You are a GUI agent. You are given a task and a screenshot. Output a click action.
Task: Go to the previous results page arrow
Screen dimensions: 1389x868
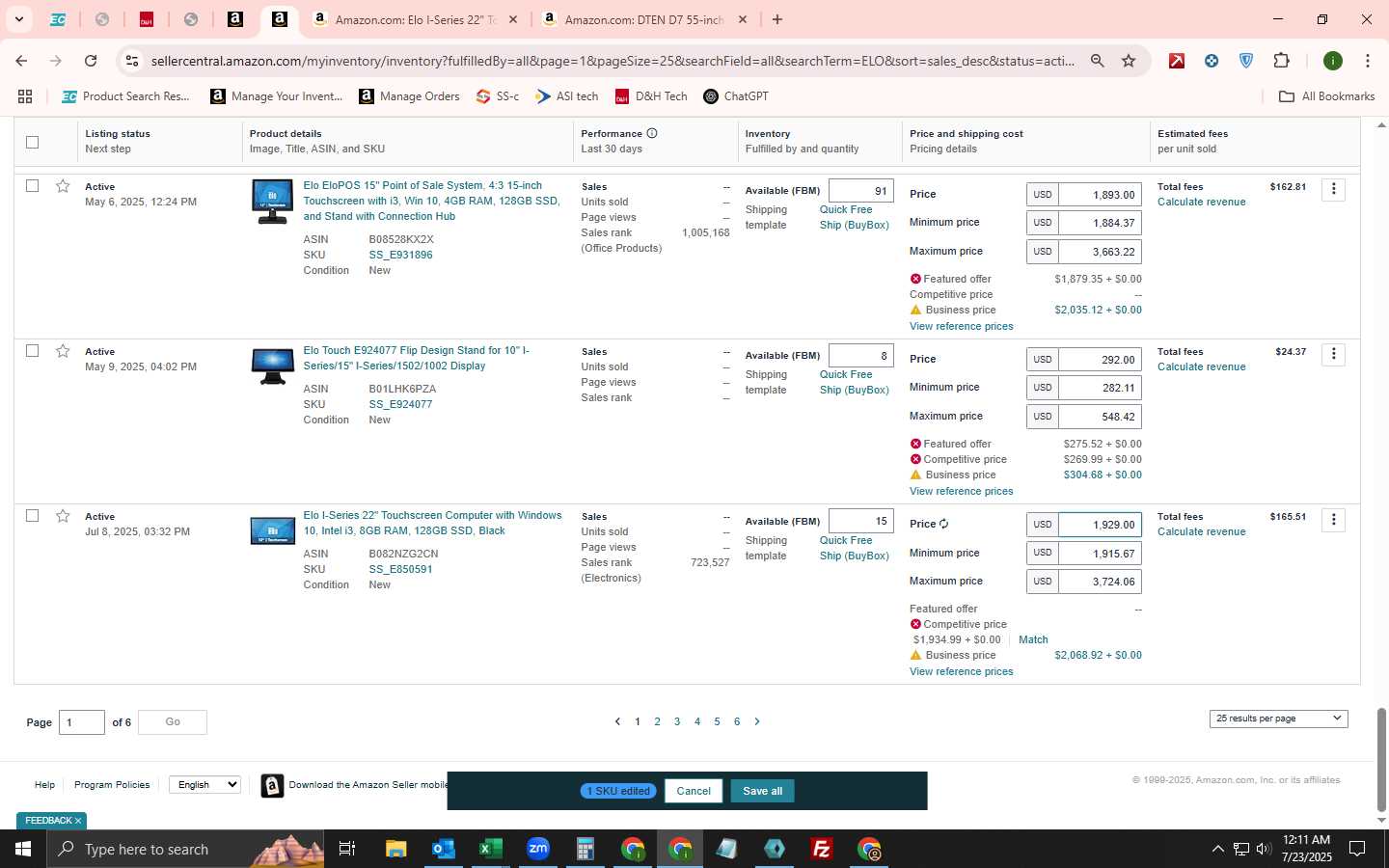coord(617,721)
